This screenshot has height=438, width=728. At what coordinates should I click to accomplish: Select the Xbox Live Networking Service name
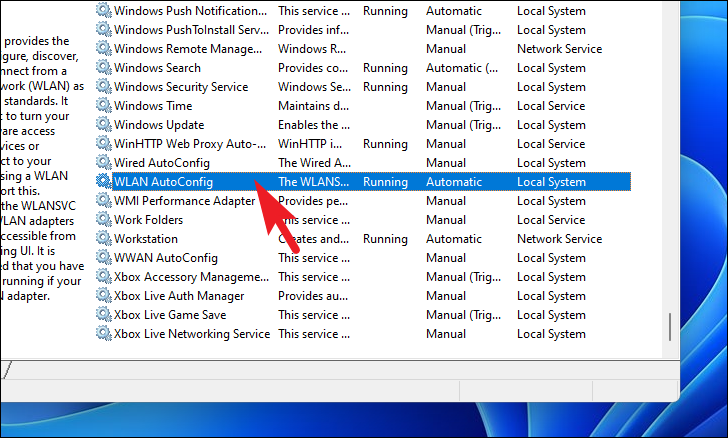[x=192, y=334]
